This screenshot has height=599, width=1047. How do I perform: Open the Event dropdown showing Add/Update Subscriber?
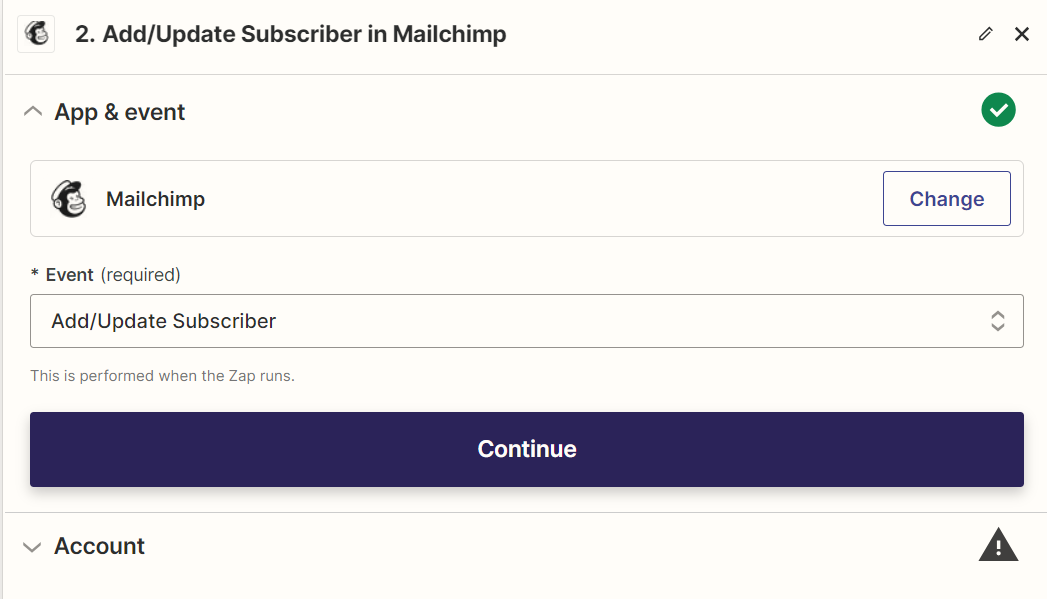click(x=527, y=321)
